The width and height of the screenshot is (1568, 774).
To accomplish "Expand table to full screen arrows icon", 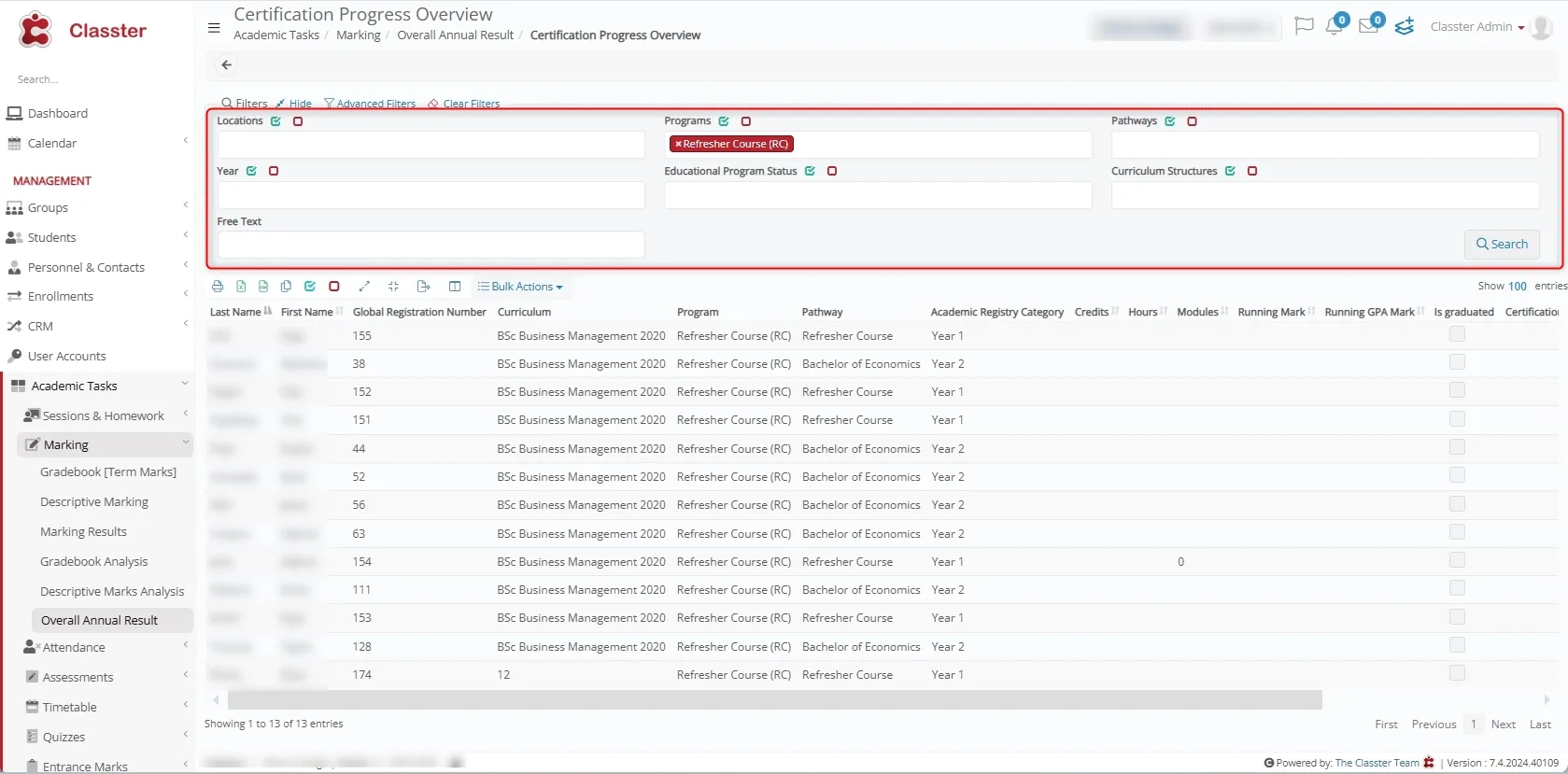I will pos(365,287).
